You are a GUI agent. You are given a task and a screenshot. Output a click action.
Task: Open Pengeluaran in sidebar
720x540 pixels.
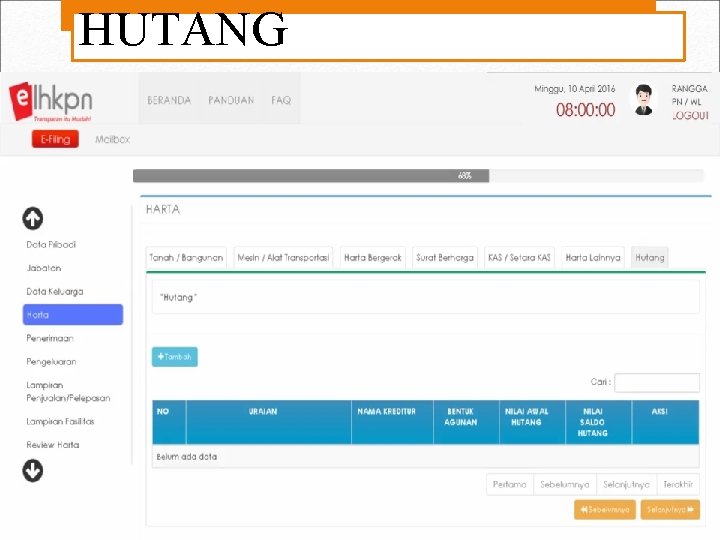coord(51,361)
